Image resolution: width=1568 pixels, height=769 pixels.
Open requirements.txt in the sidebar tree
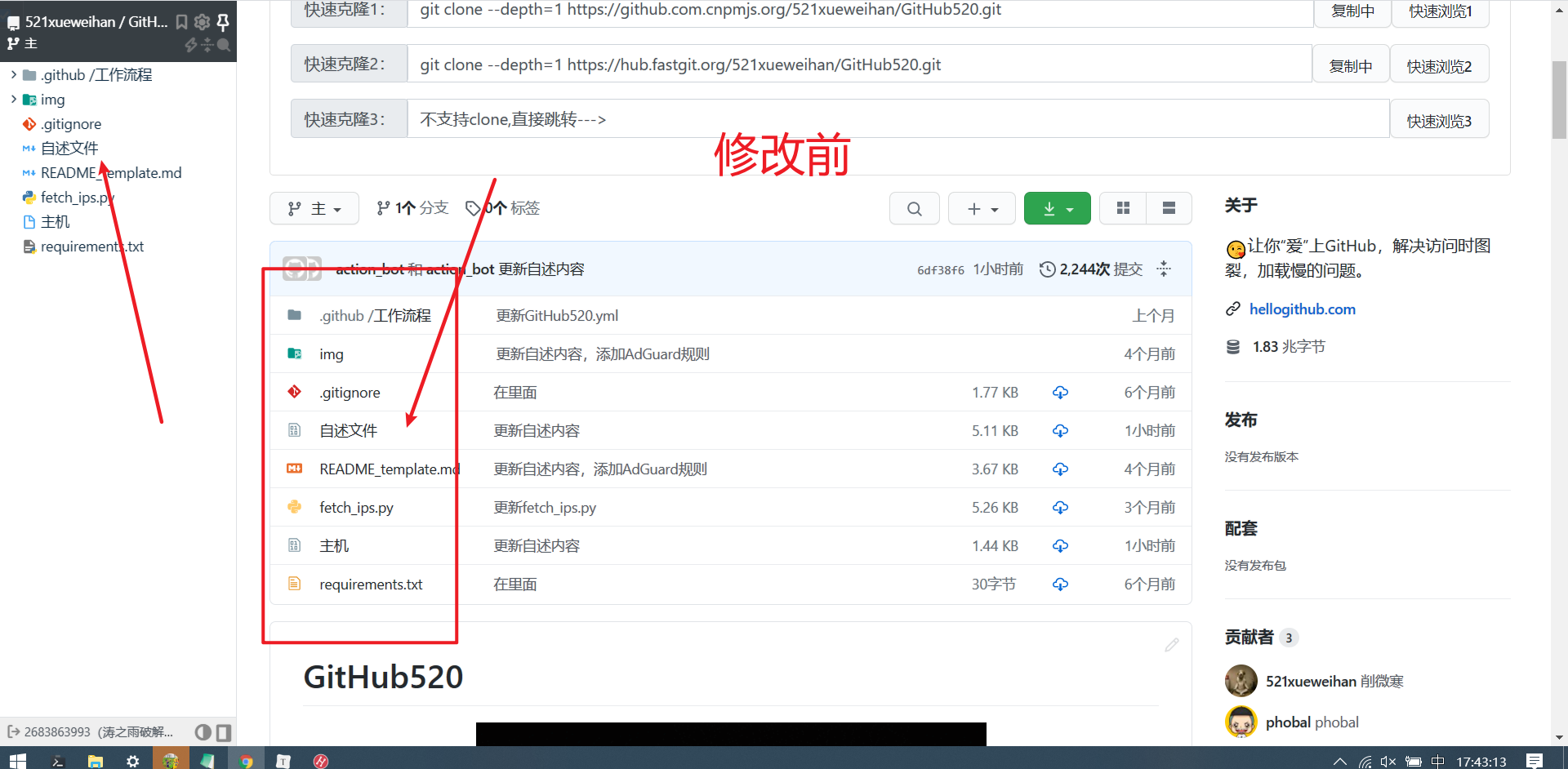coord(91,247)
